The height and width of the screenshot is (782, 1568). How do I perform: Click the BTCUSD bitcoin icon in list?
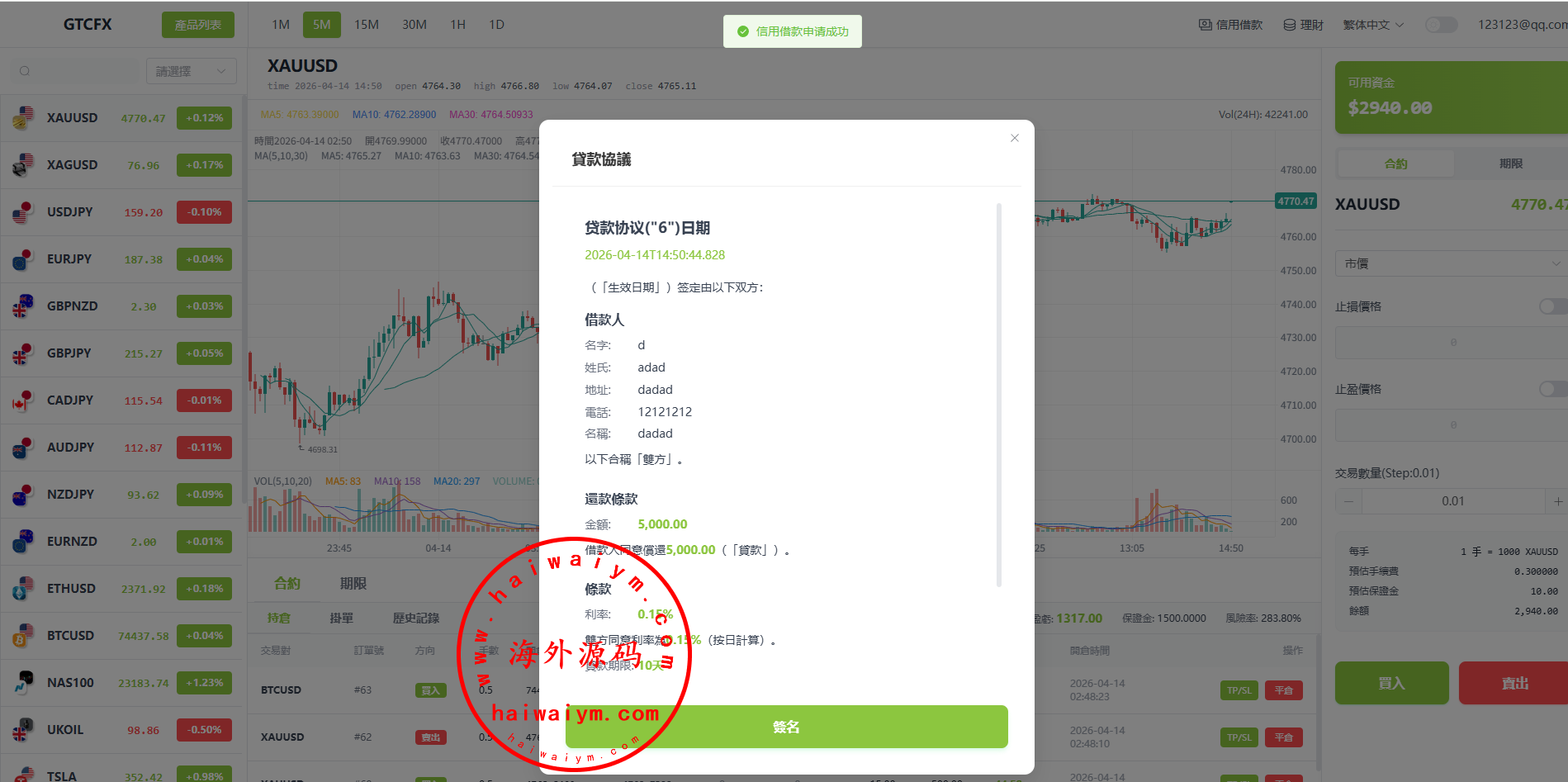coord(23,636)
